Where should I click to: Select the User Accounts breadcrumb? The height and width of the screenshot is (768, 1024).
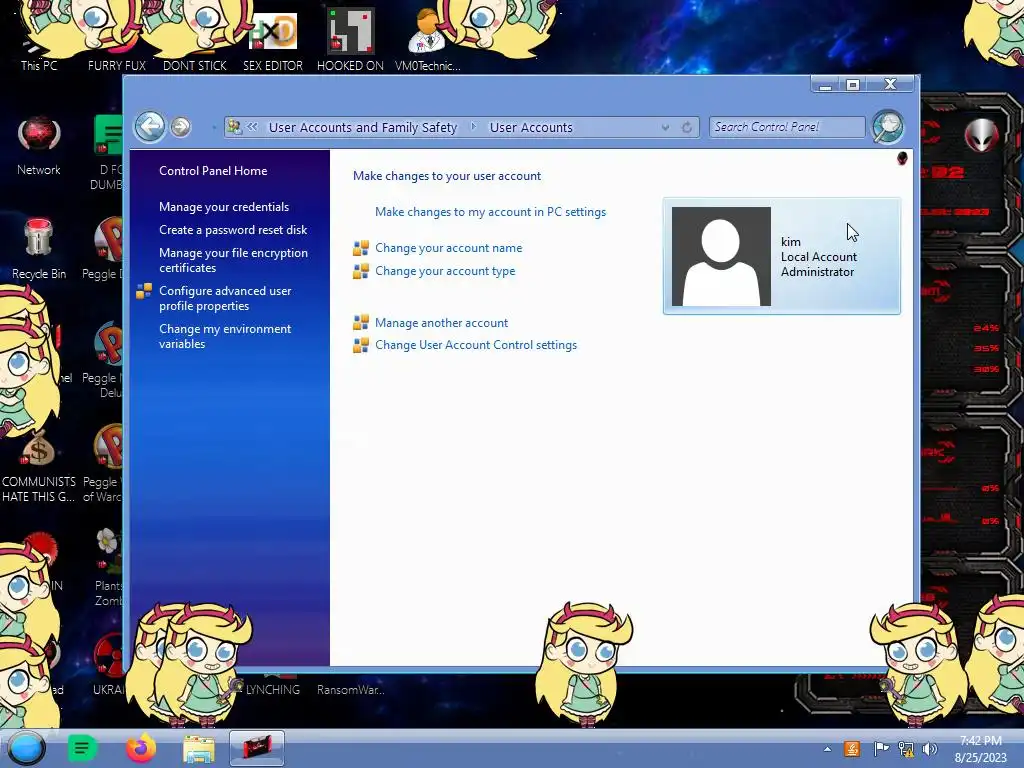531,127
